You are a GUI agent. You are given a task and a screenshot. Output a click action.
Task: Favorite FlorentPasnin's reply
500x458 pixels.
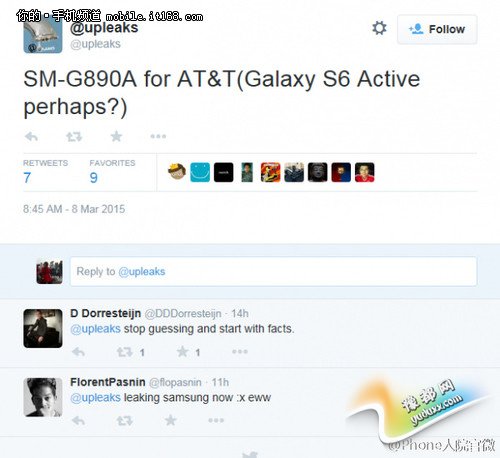(170, 420)
